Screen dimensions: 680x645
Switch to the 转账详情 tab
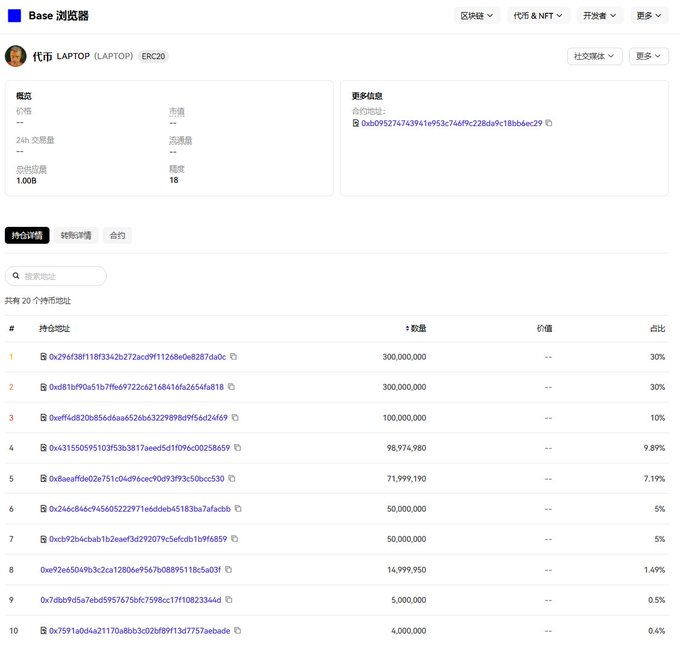76,235
